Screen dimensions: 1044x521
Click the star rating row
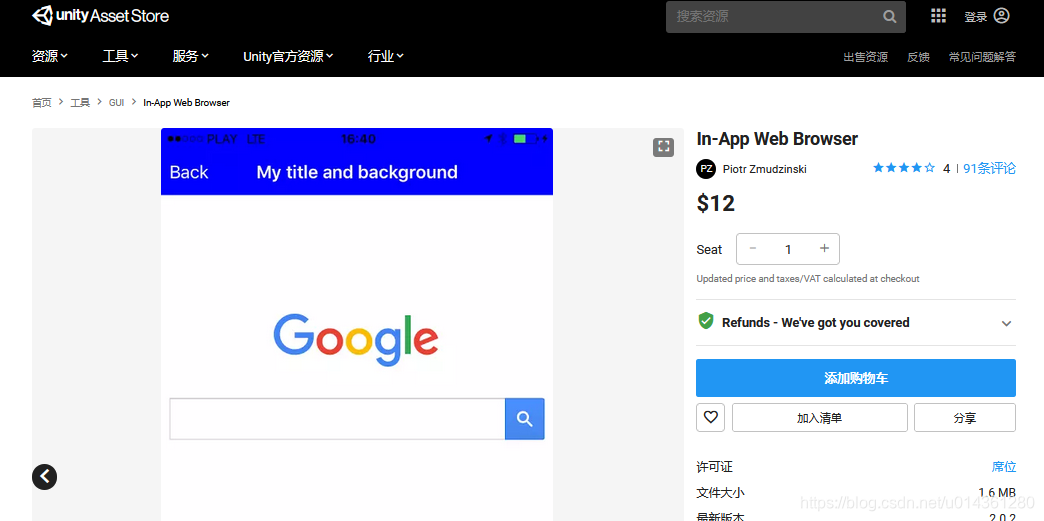904,169
